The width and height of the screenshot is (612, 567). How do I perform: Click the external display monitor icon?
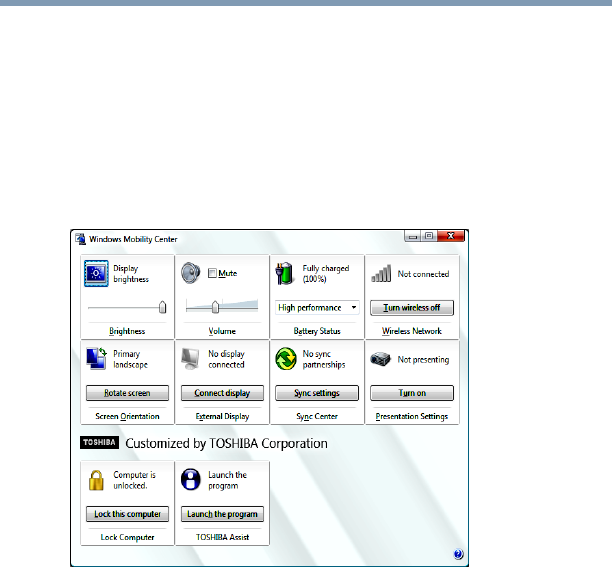[190, 359]
